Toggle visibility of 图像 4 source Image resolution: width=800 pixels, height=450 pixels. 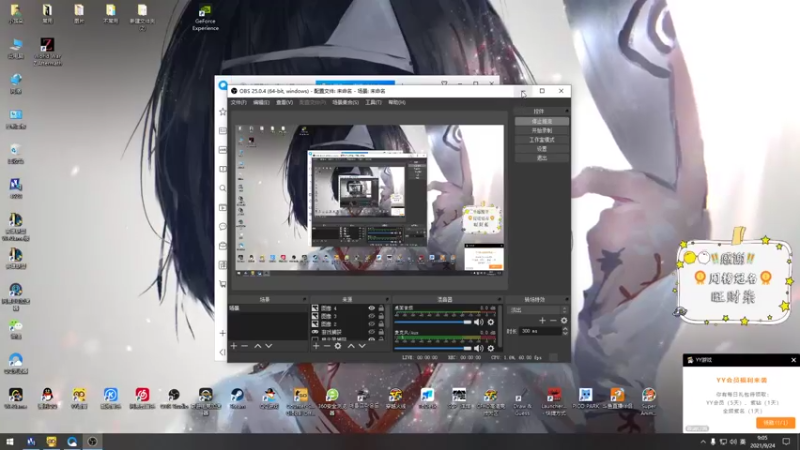[x=371, y=308]
